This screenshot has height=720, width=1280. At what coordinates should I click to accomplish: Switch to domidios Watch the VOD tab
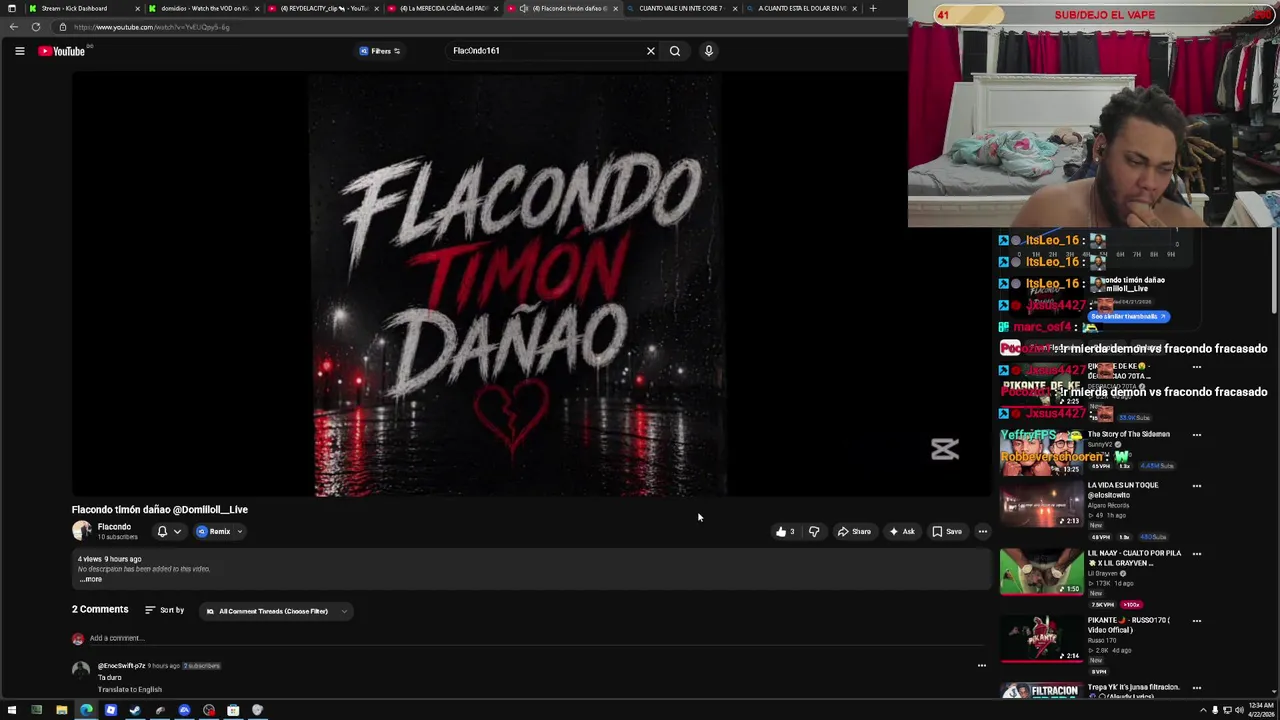(204, 8)
